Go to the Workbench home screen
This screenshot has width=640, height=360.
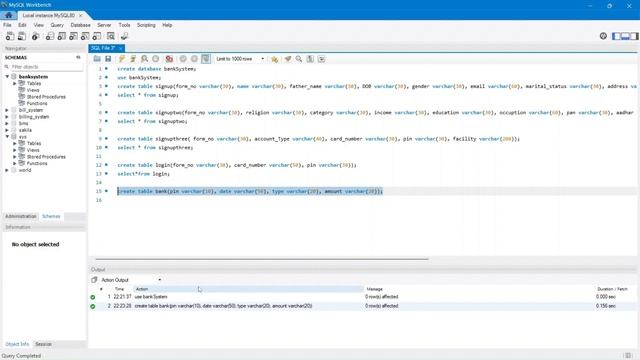pyautogui.click(x=9, y=15)
